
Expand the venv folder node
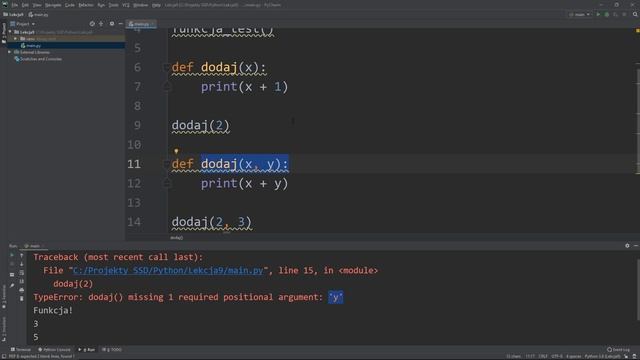pos(16,39)
